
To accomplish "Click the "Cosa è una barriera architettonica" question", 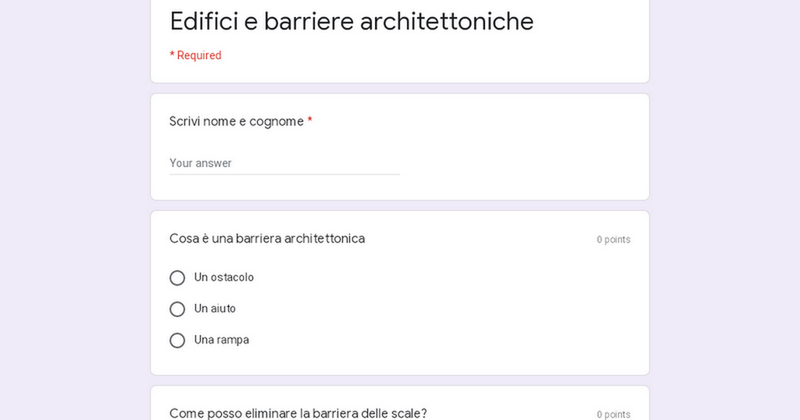I will (x=267, y=239).
